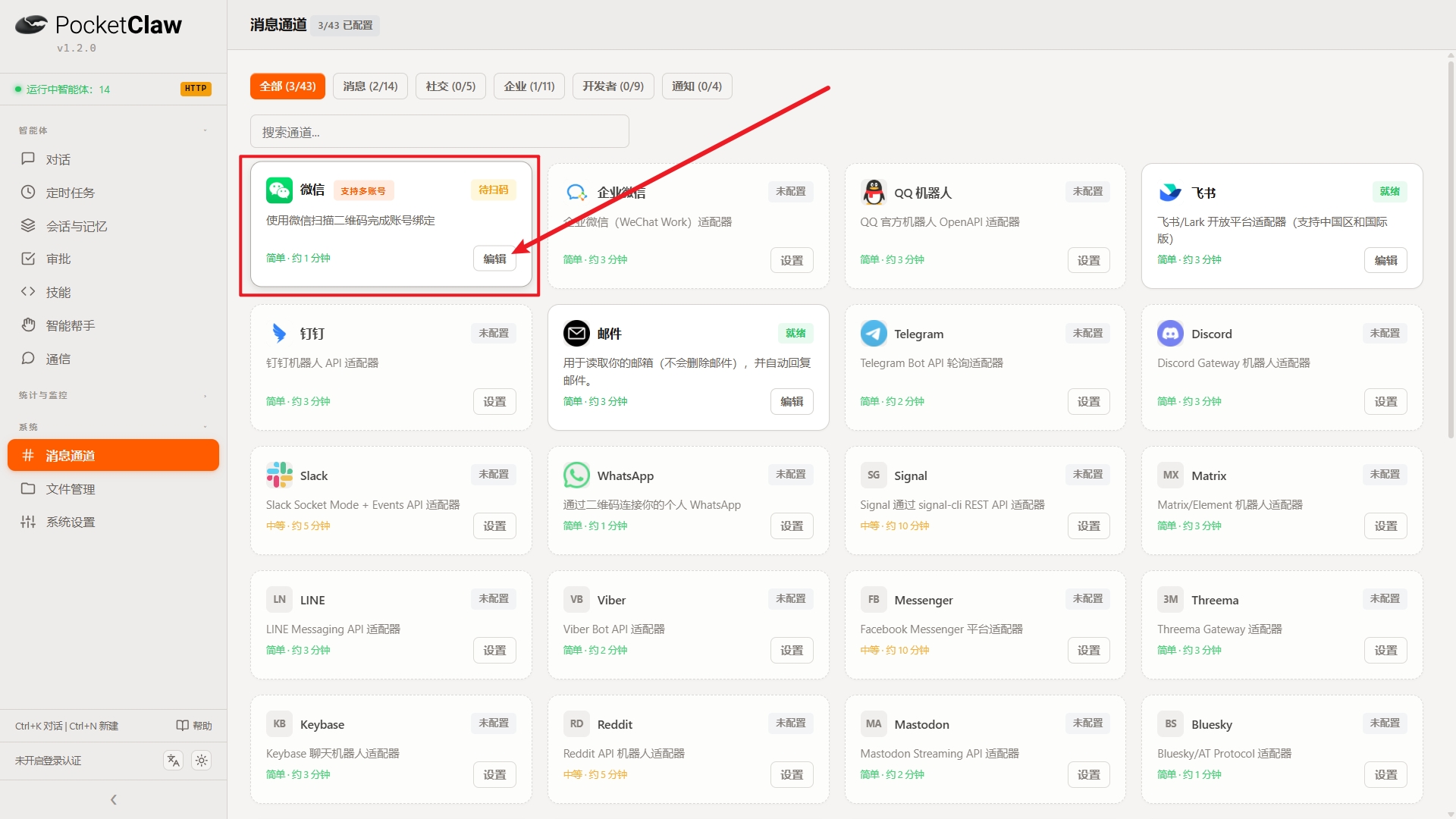Click 设置 on the Messenger card
1456x819 pixels.
click(x=1089, y=651)
